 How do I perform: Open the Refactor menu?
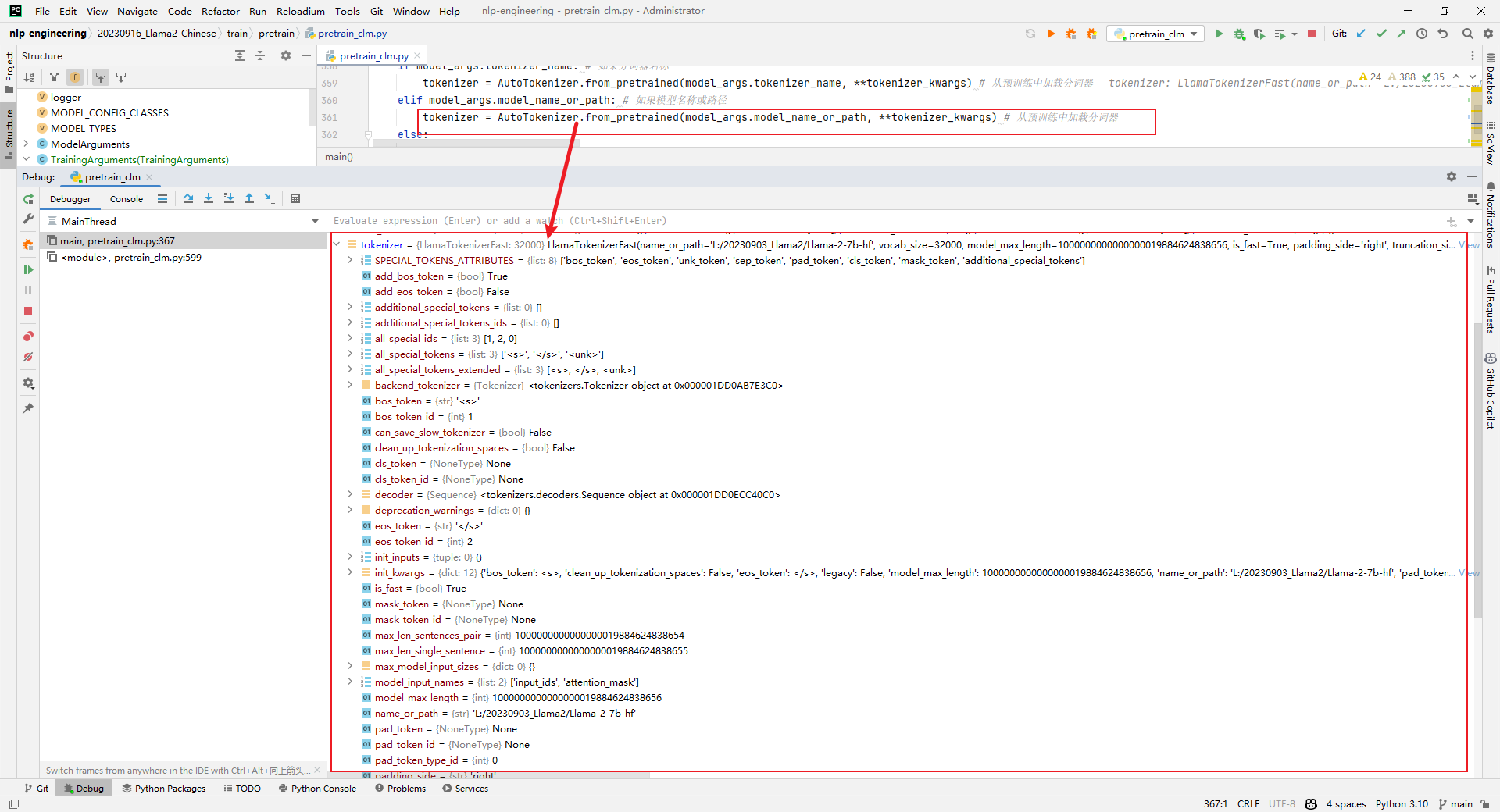(220, 11)
